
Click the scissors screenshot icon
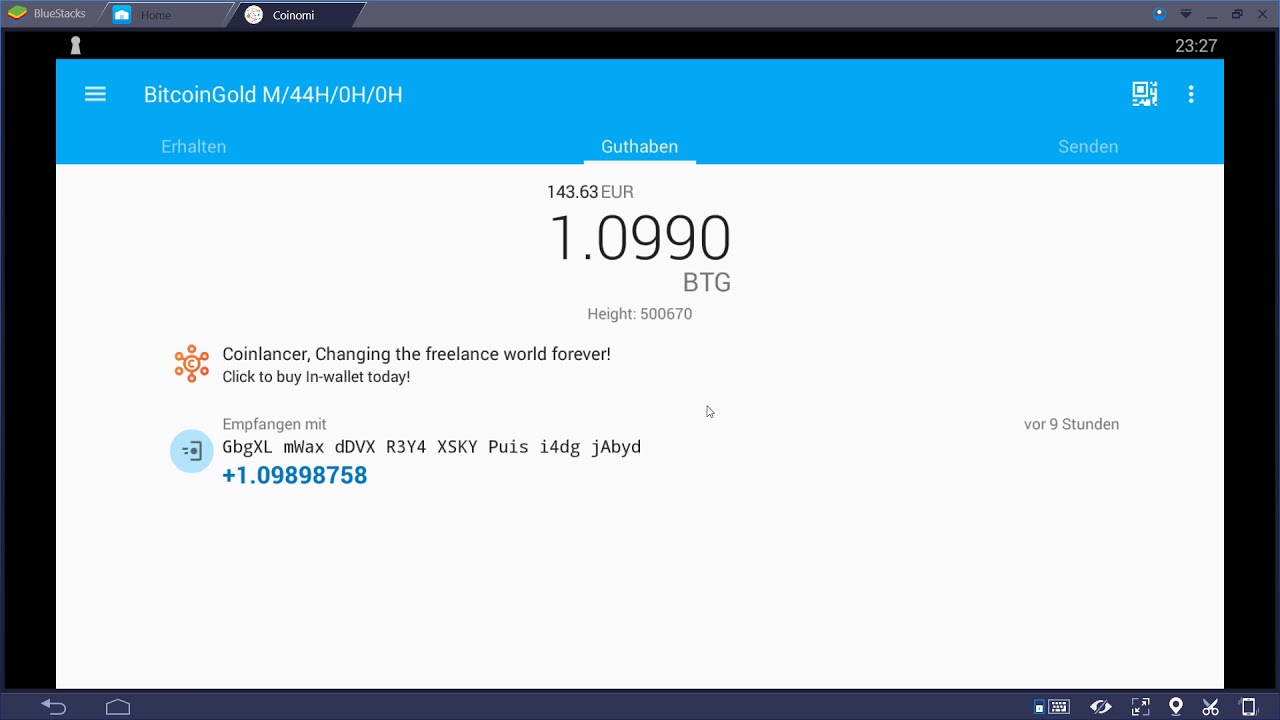pos(1210,707)
